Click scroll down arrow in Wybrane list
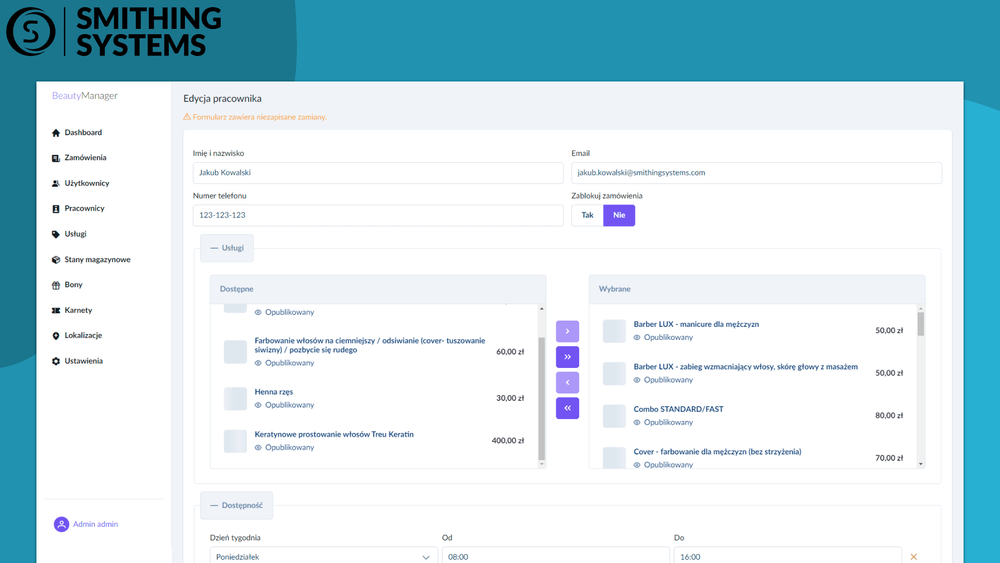 click(920, 464)
